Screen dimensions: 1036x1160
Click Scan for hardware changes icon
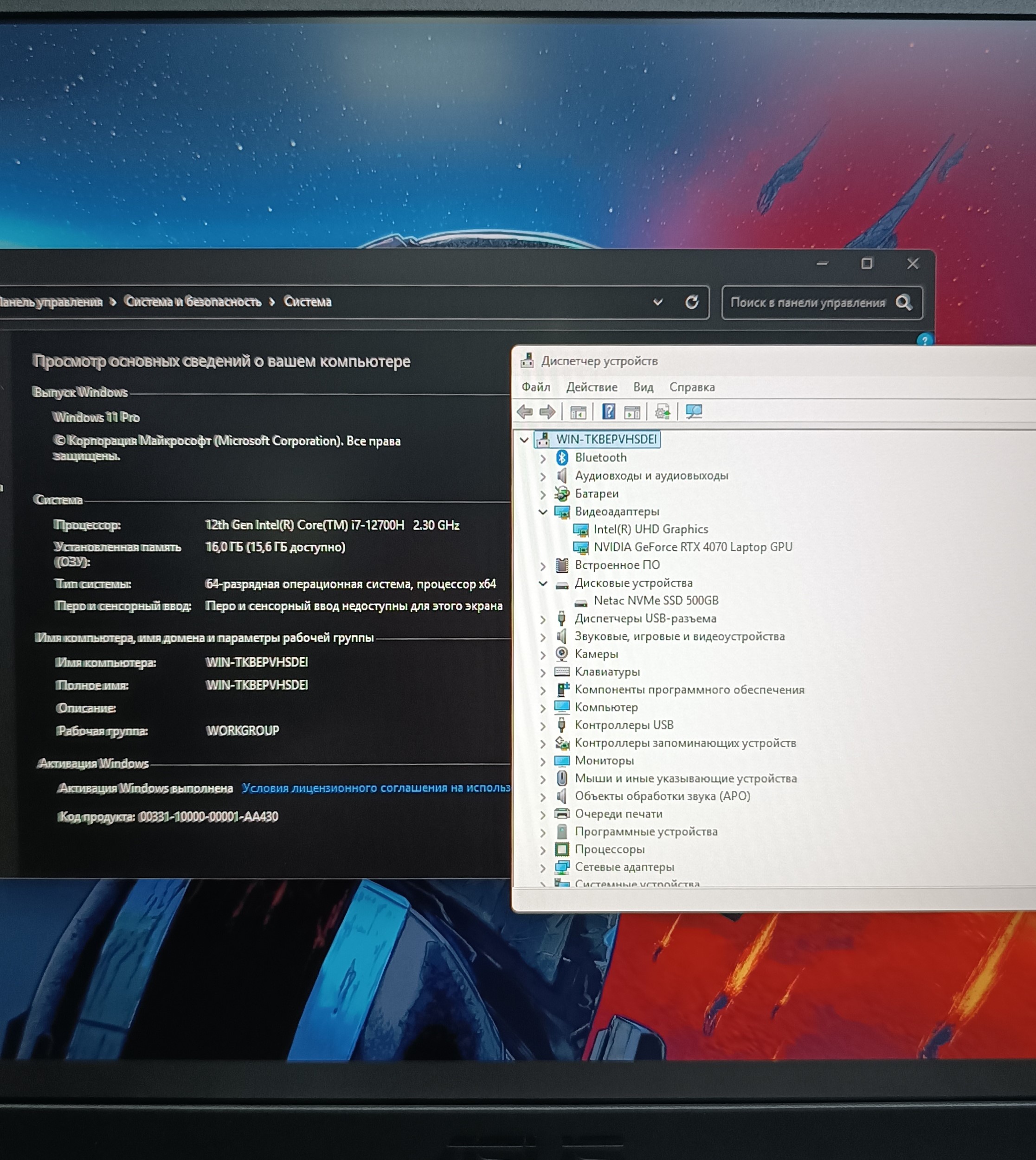(x=694, y=411)
